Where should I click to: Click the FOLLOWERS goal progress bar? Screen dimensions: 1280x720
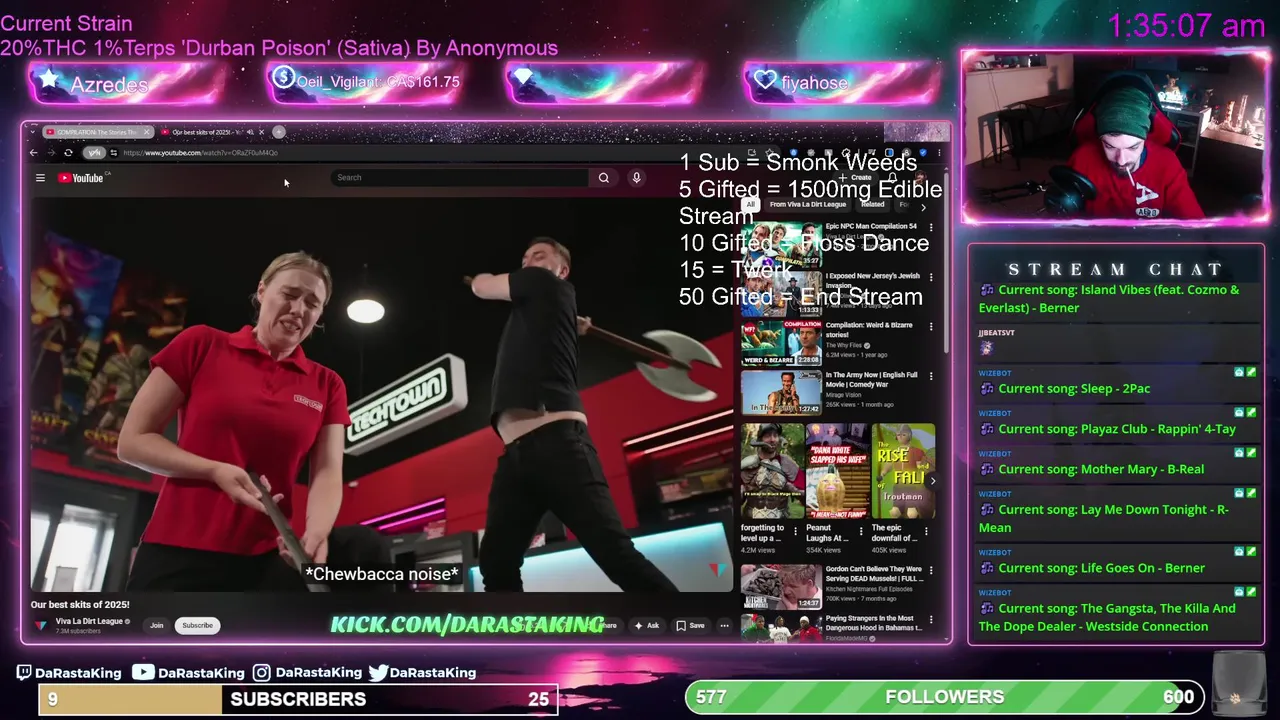tap(944, 697)
